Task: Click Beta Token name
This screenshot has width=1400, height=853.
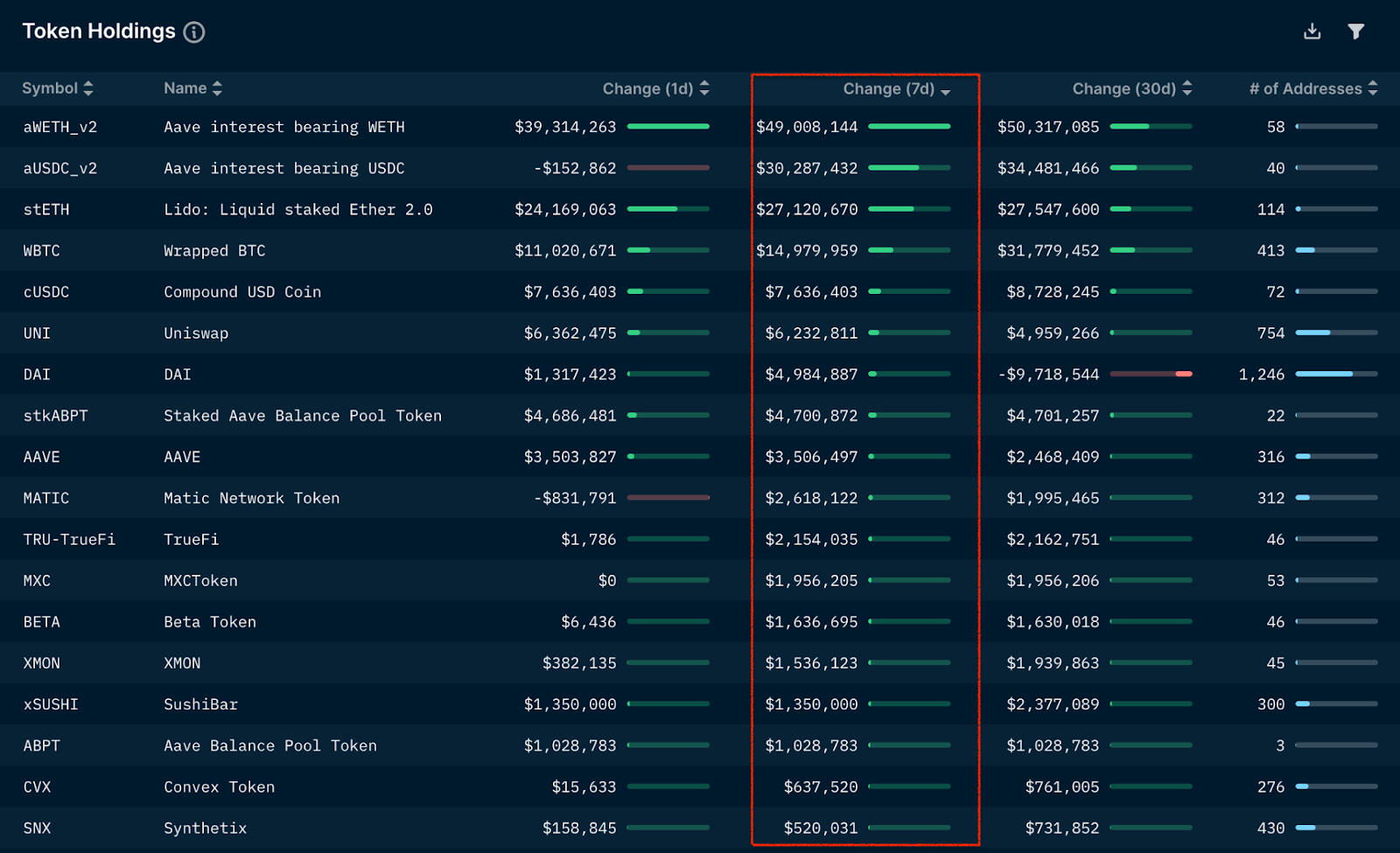Action: pos(210,622)
